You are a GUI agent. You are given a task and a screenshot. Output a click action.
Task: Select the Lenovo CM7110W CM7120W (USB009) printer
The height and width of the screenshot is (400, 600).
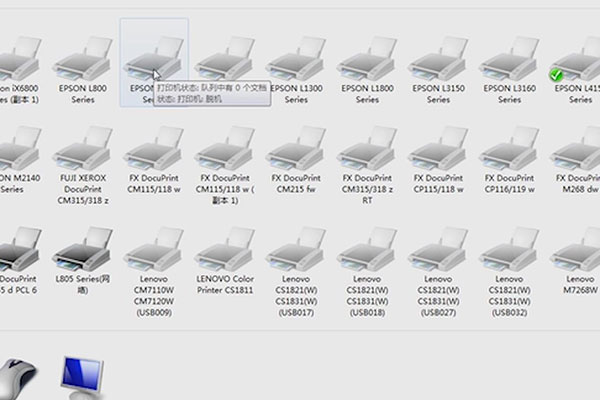point(154,245)
